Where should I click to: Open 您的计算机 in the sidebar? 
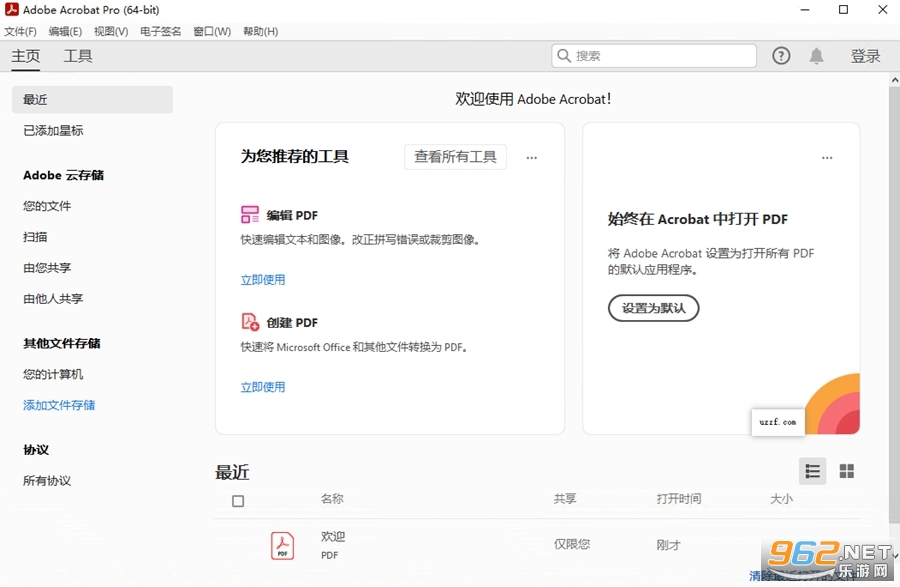[x=53, y=375]
